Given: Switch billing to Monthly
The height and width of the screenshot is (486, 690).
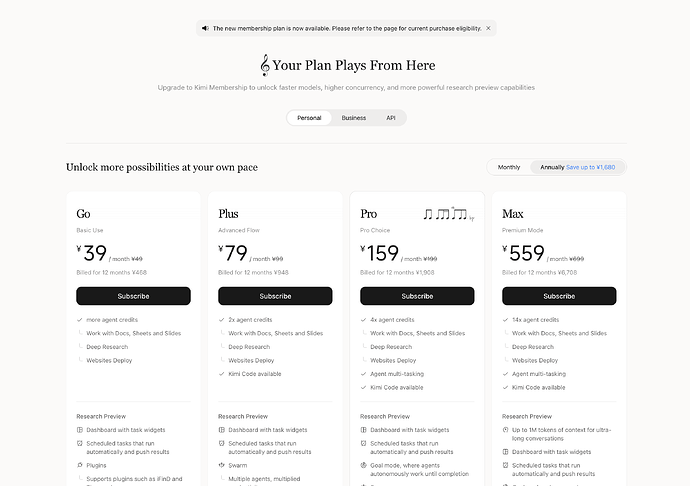Looking at the screenshot, I should coord(509,167).
